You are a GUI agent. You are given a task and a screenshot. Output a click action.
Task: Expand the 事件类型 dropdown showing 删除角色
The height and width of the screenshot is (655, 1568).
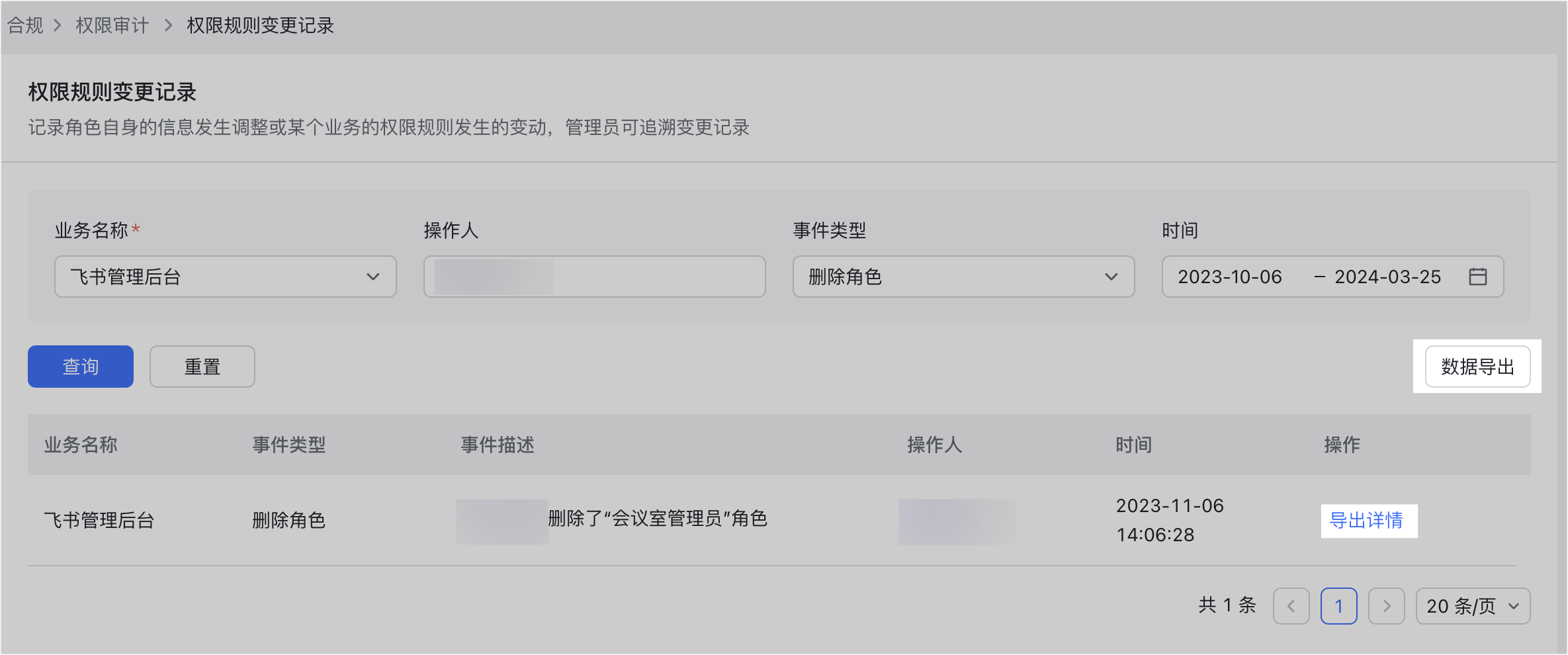[x=963, y=277]
